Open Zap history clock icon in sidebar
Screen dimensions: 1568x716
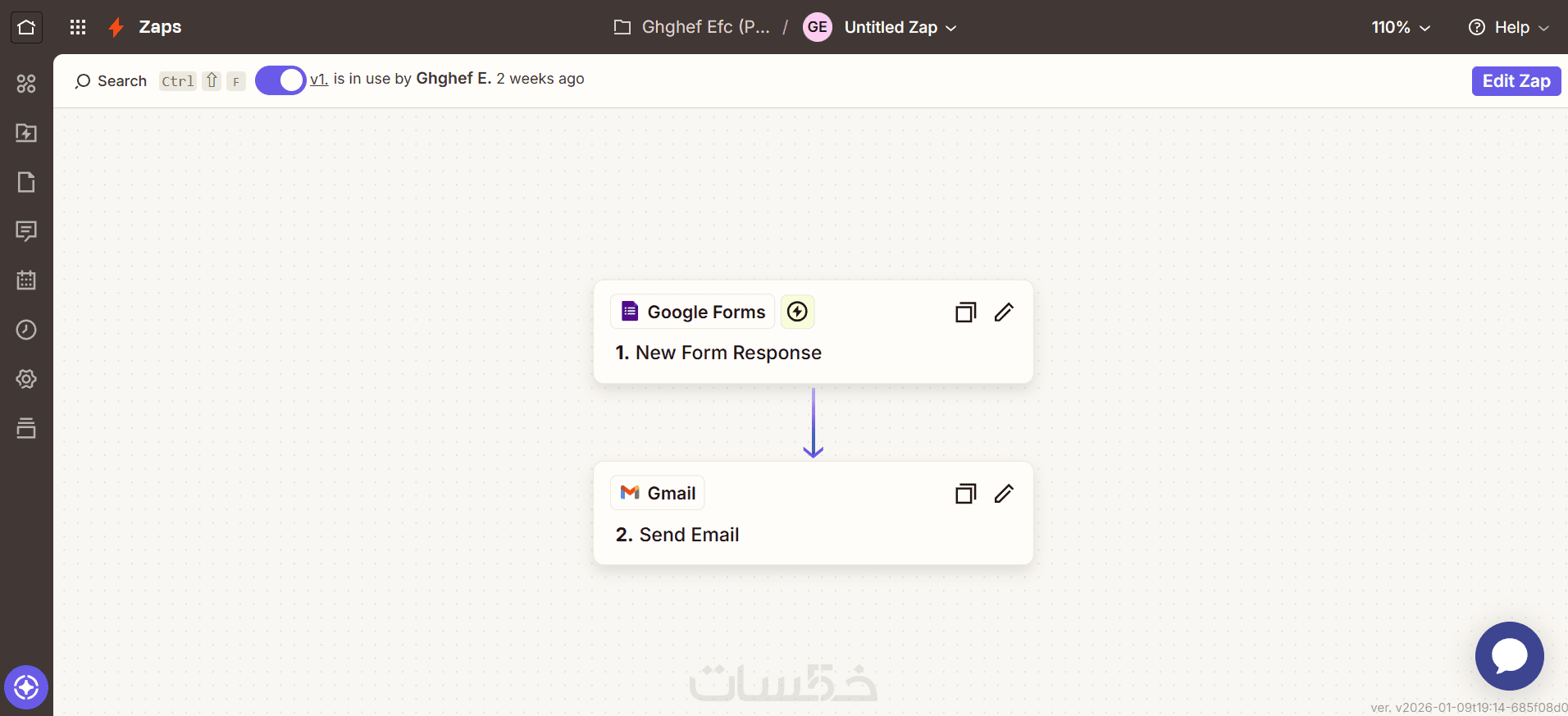[26, 330]
